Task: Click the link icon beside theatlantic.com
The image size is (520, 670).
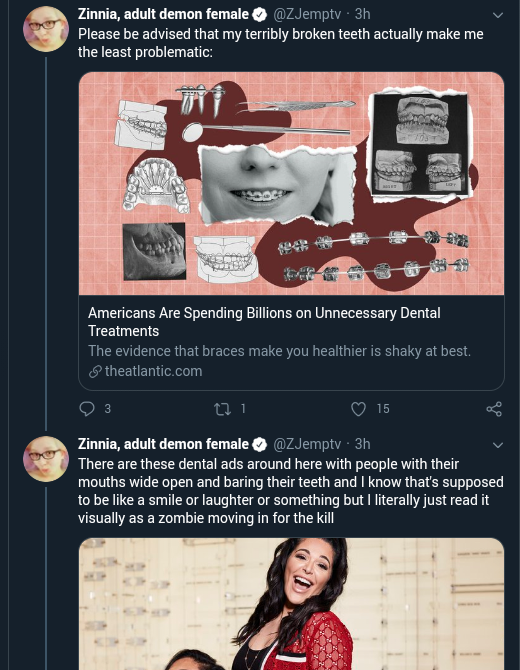Action: coord(95,371)
